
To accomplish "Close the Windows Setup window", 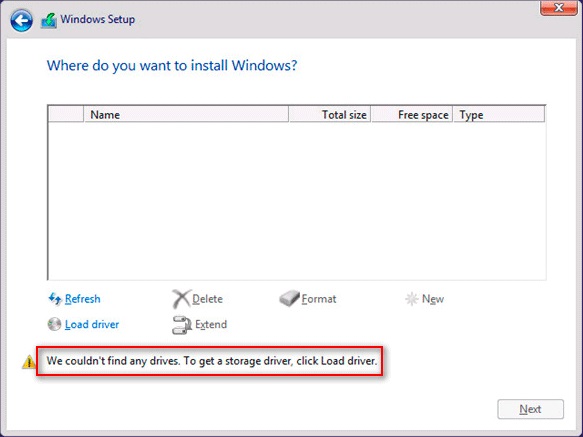I will [558, 8].
